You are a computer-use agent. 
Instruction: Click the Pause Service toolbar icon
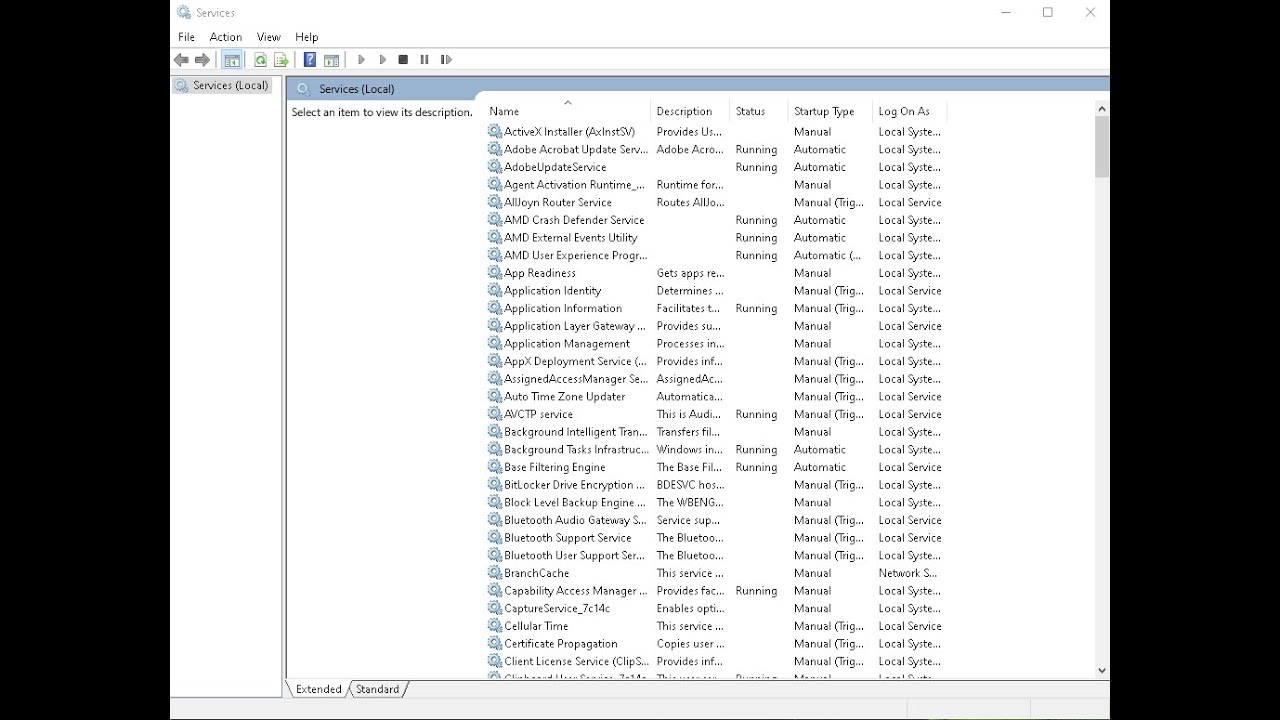(424, 60)
